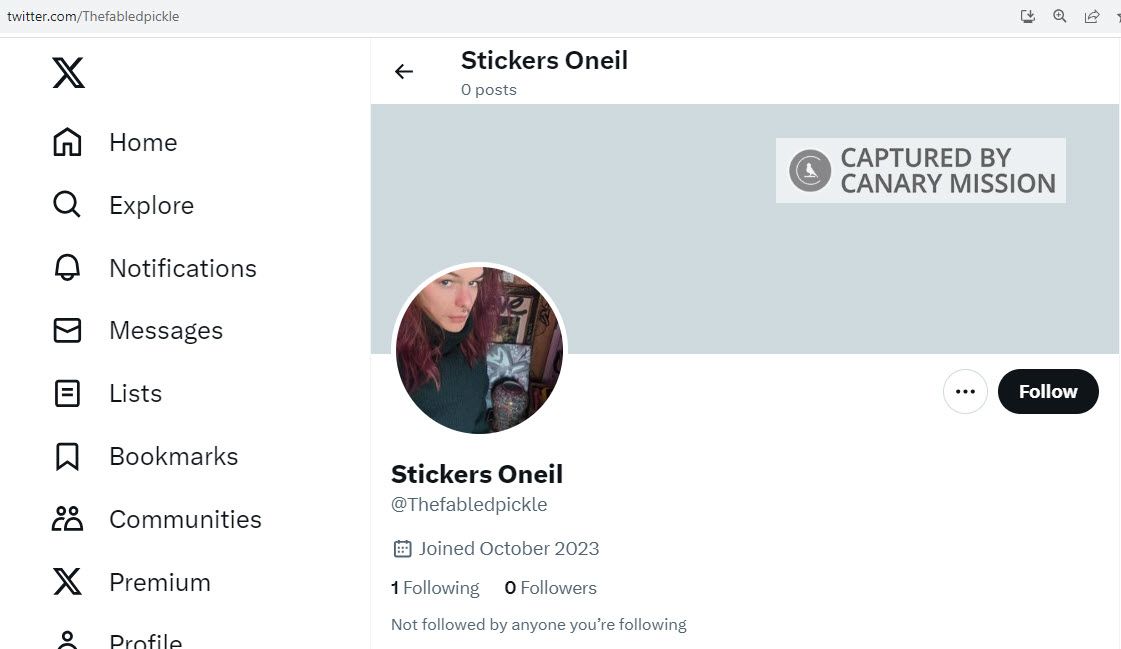Open the 0 Followers list
This screenshot has height=649, width=1121.
coord(550,588)
